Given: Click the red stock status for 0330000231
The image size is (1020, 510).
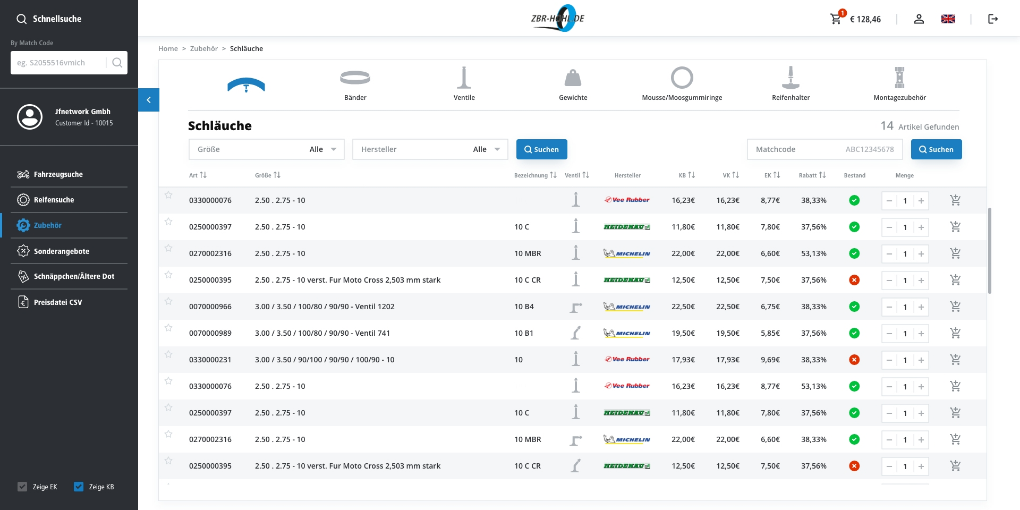Looking at the screenshot, I should pos(854,360).
